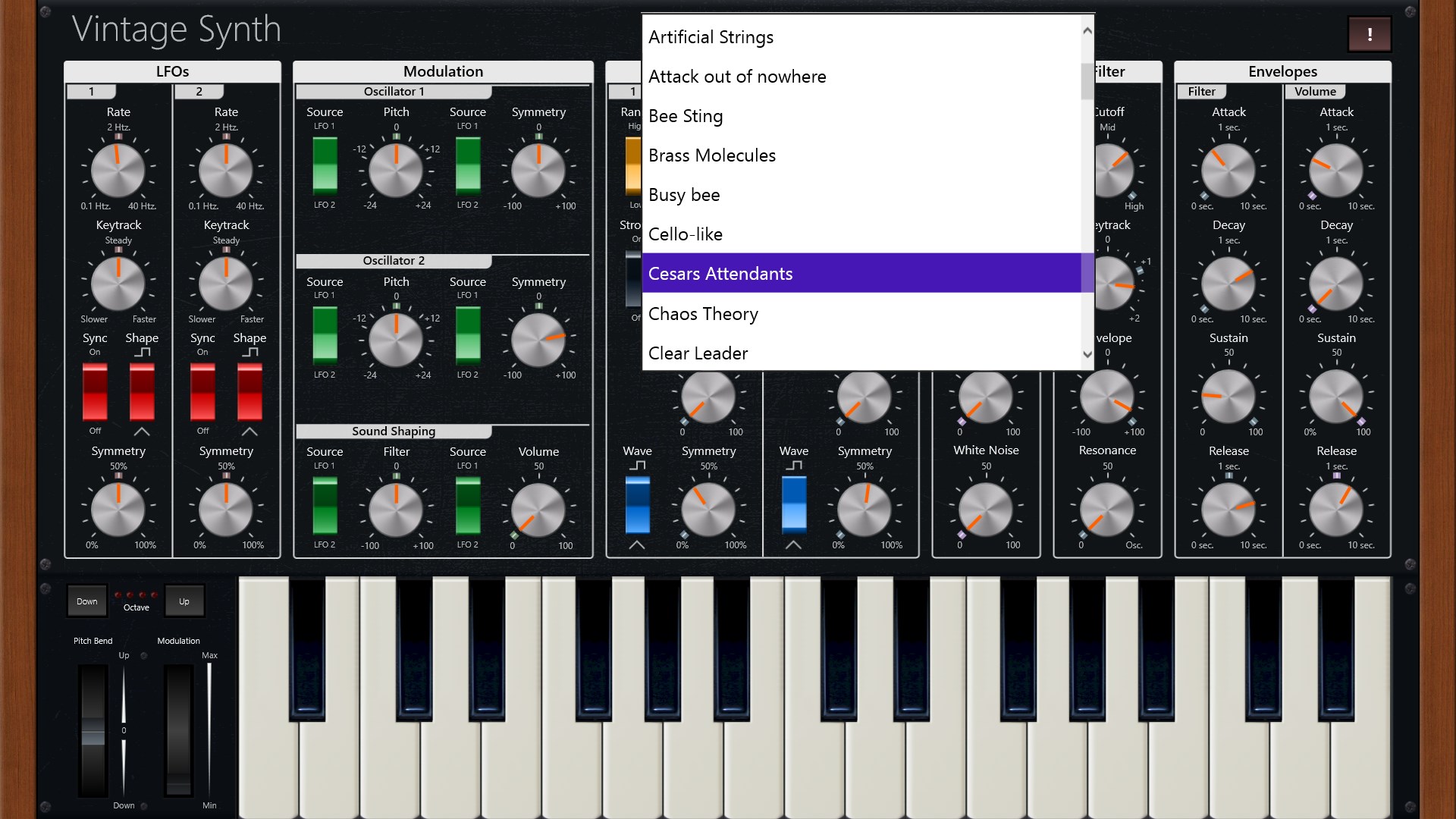1456x819 pixels.
Task: Toggle LFO 1 Sync red switch
Action: pyautogui.click(x=95, y=391)
